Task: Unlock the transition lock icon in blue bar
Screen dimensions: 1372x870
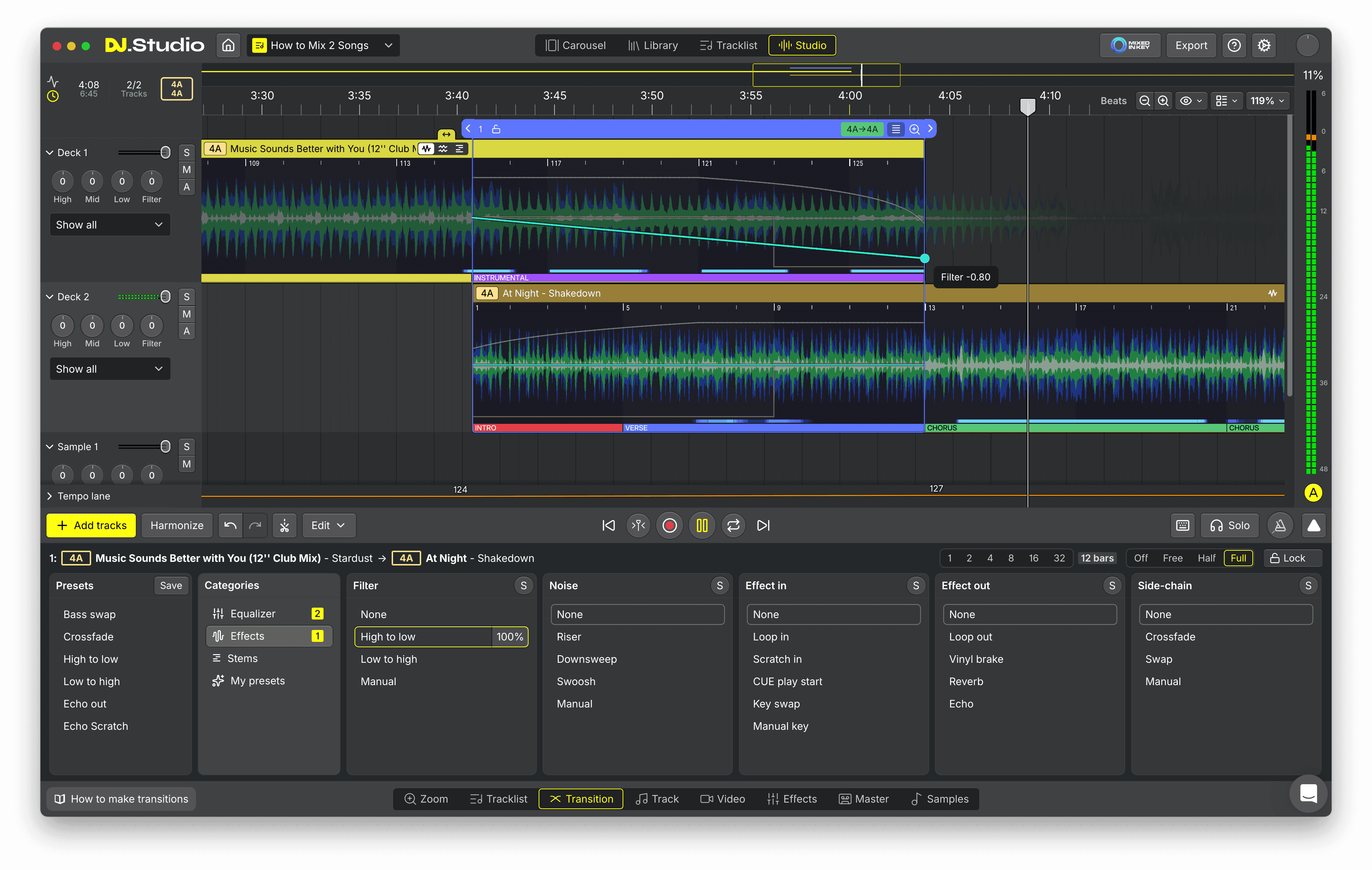Action: pyautogui.click(x=496, y=129)
